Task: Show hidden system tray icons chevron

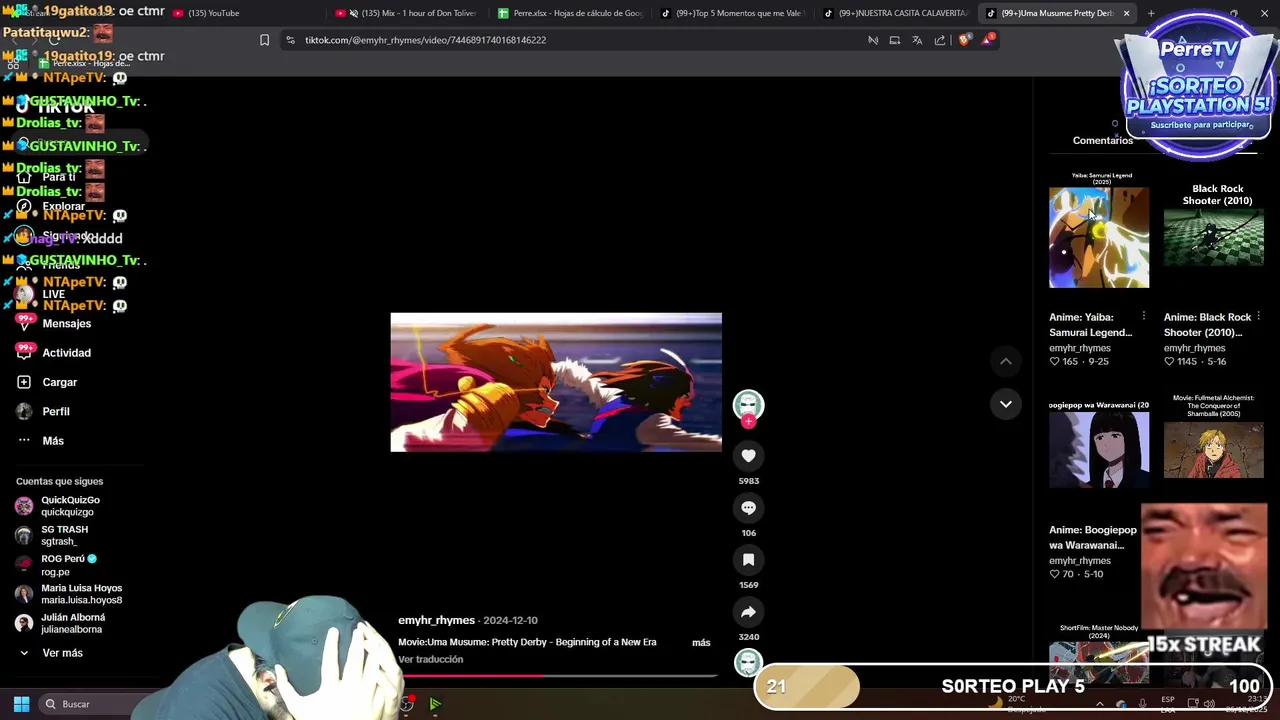Action: (x=1099, y=704)
